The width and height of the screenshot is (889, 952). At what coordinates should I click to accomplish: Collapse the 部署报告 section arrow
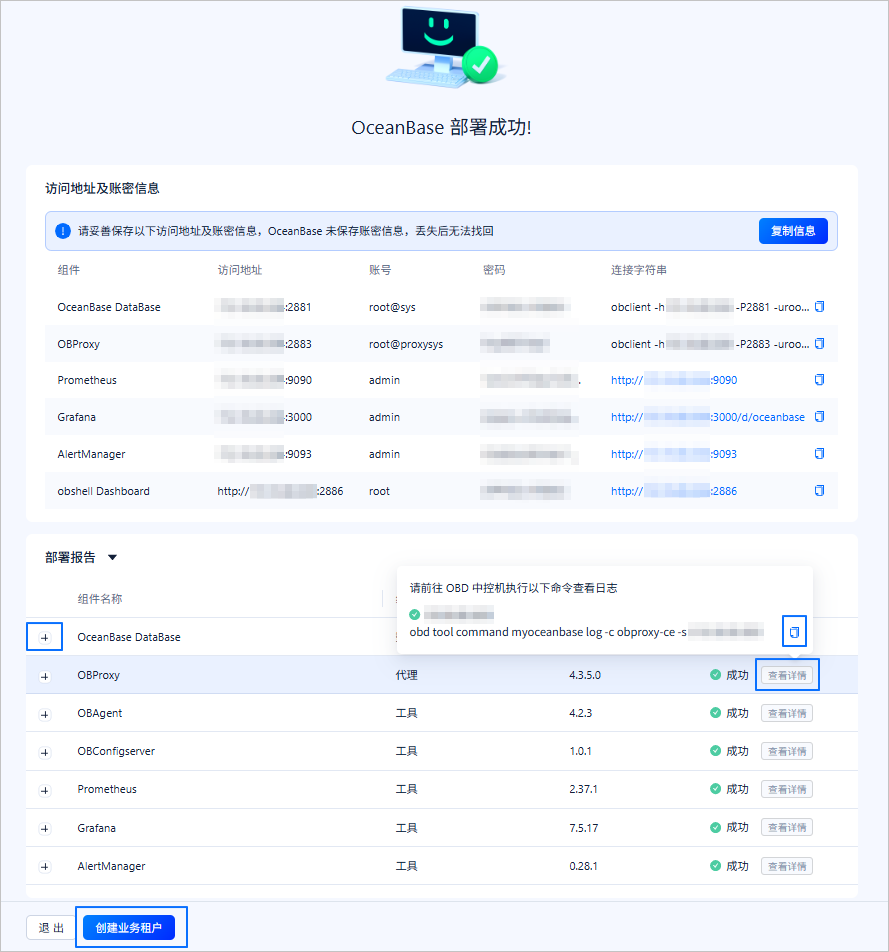(112, 557)
